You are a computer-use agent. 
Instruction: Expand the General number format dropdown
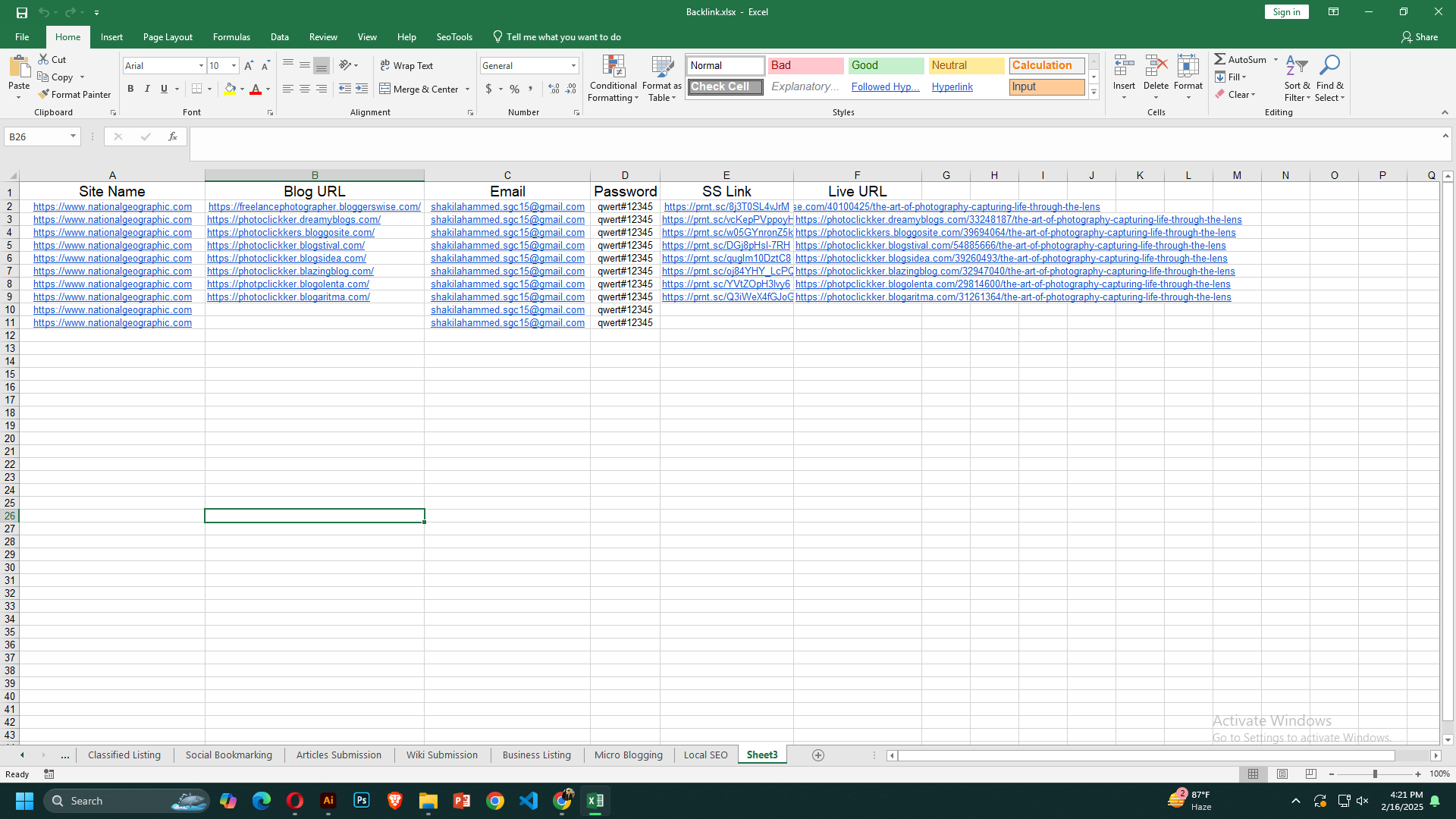[x=573, y=65]
